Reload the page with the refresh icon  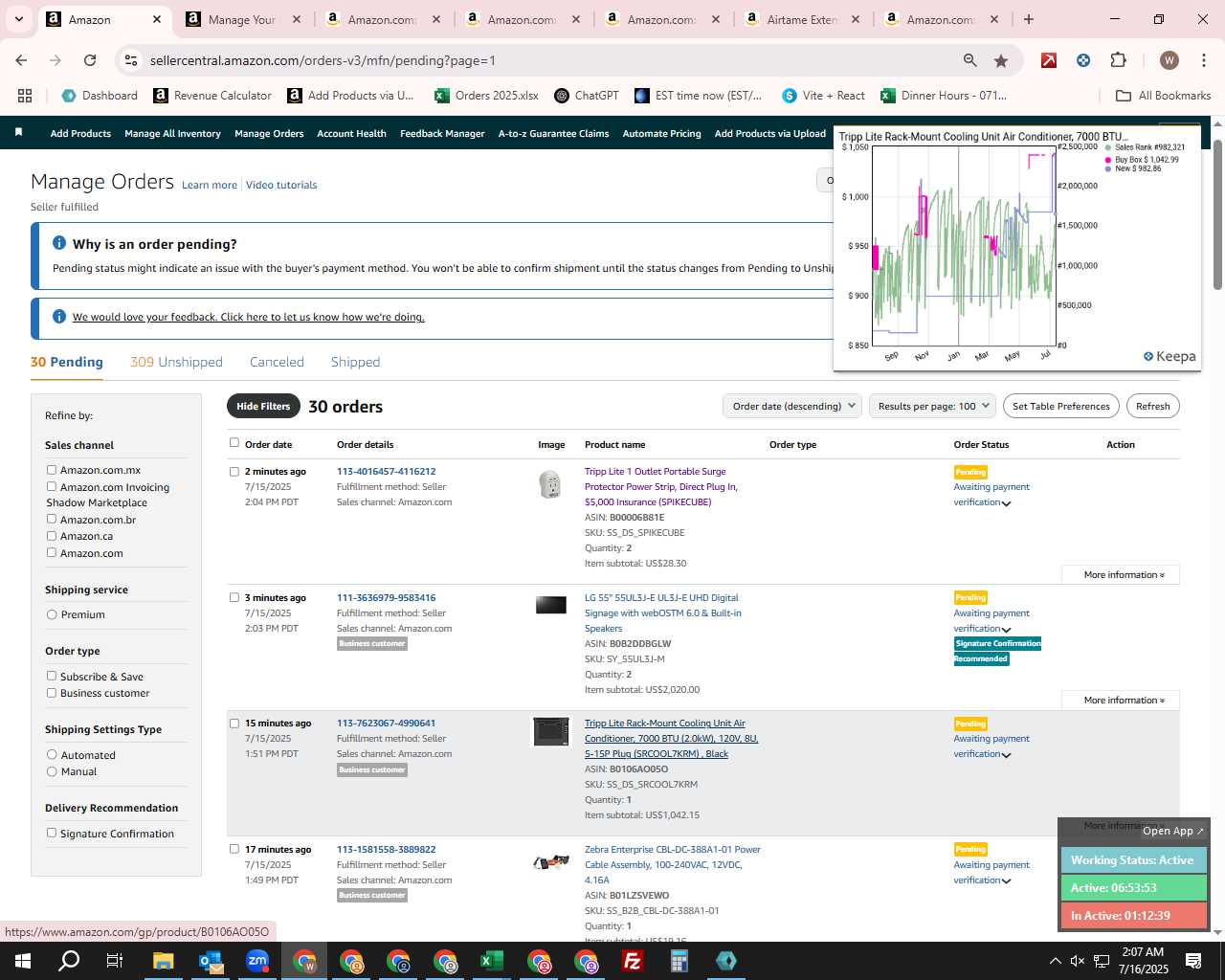click(90, 60)
